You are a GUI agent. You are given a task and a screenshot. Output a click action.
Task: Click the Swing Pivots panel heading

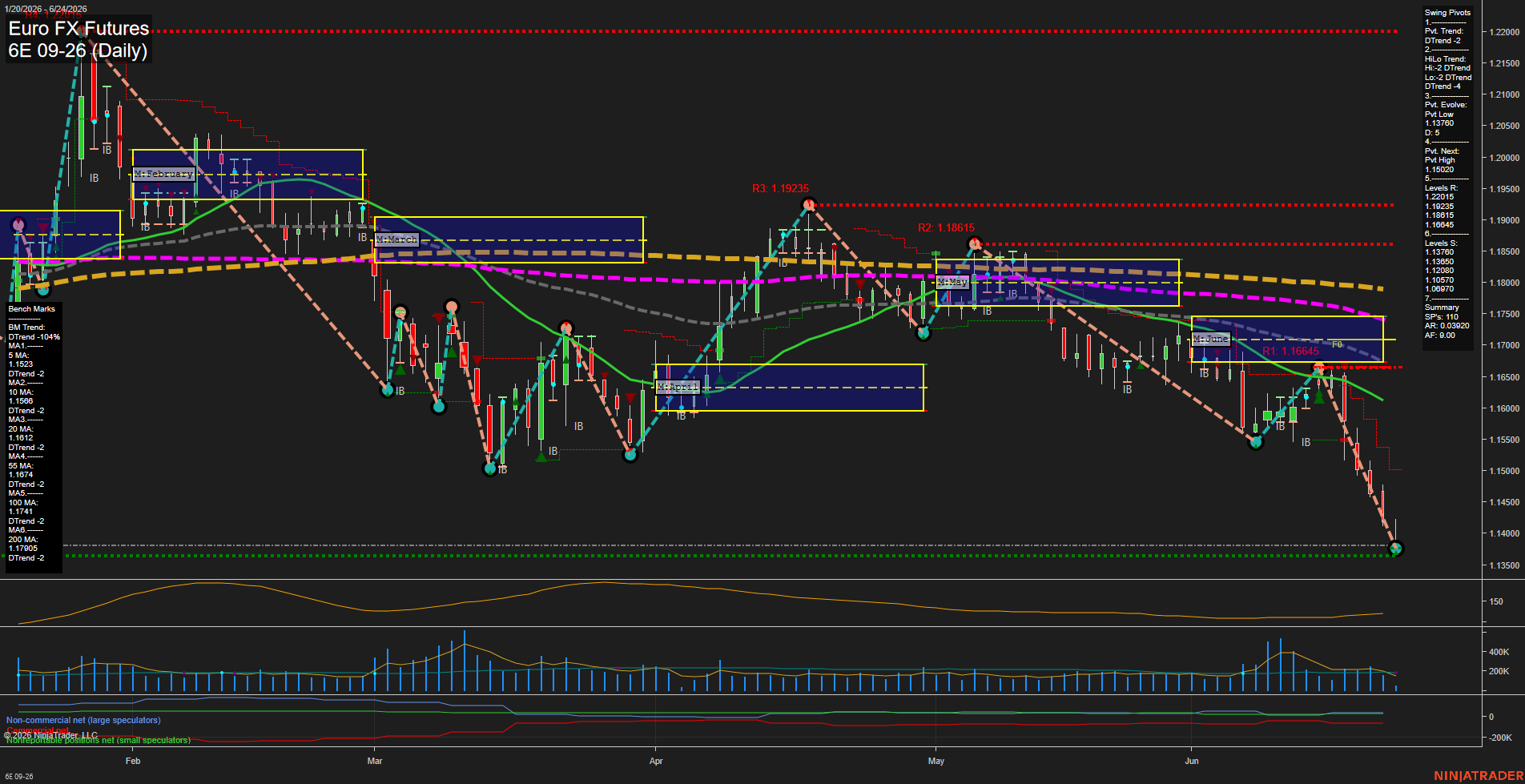(1447, 13)
